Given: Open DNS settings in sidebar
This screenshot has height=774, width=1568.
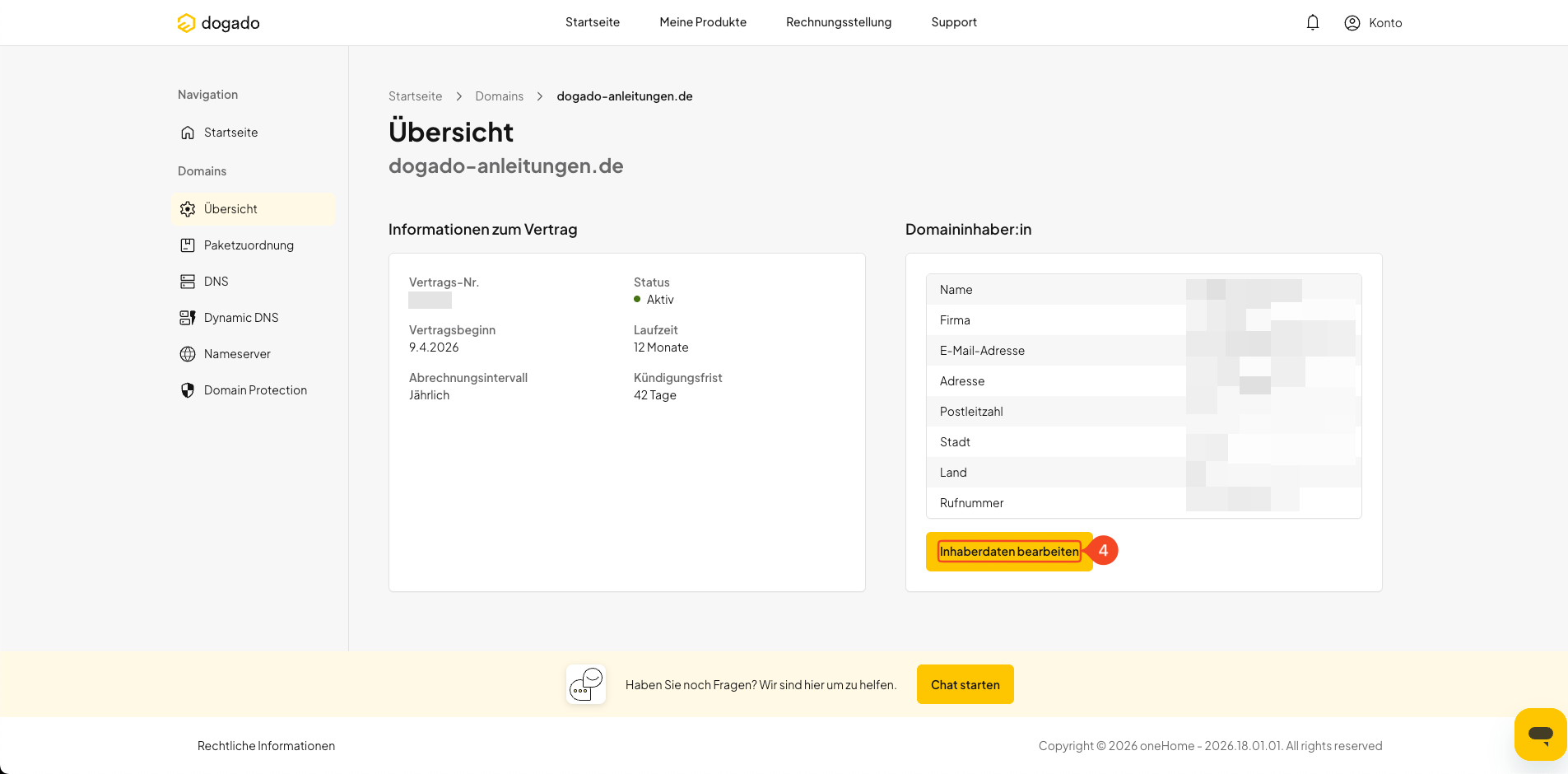Looking at the screenshot, I should [x=254, y=282].
